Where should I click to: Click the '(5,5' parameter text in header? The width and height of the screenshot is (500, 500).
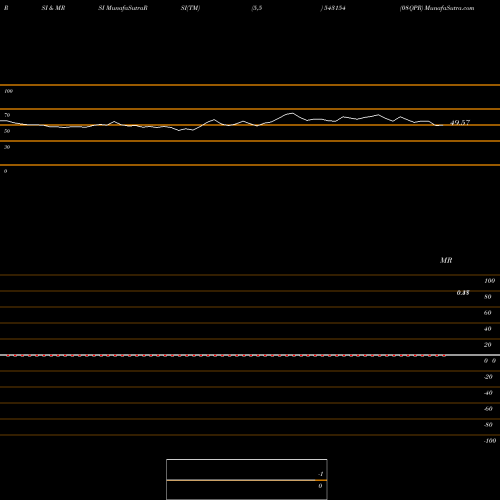coord(257,8)
